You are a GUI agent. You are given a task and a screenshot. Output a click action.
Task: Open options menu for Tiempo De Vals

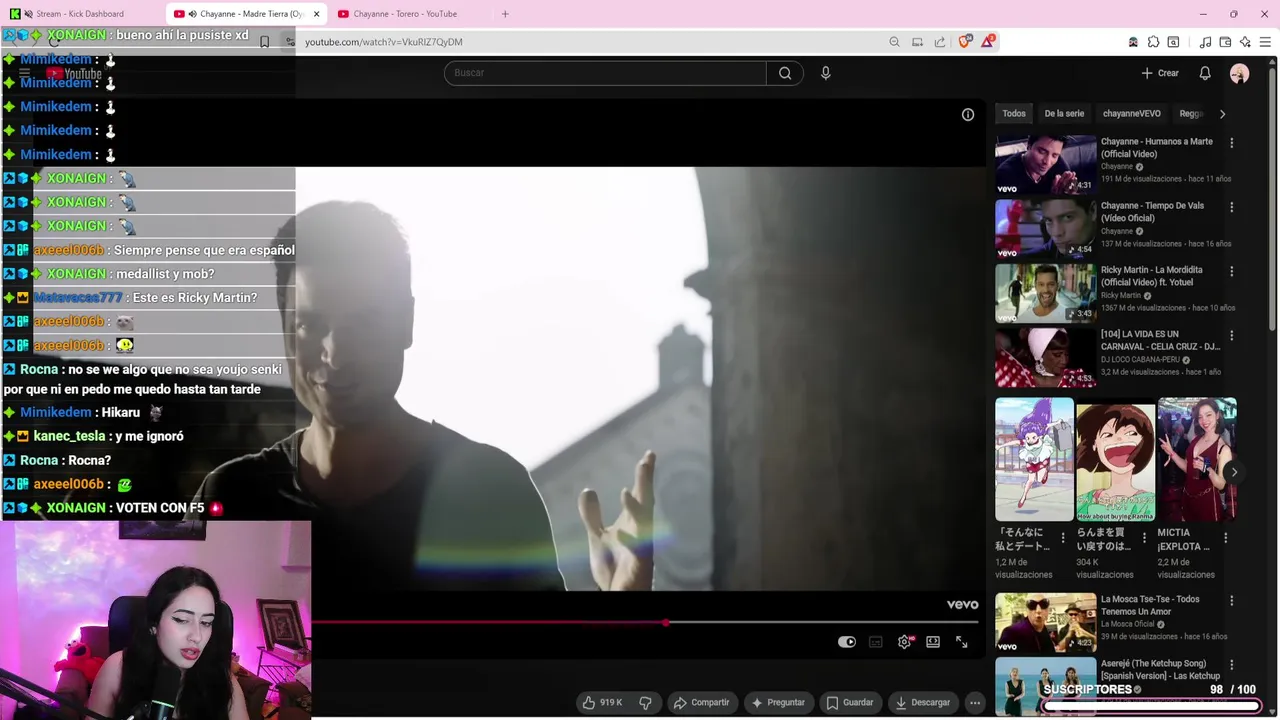(1232, 207)
